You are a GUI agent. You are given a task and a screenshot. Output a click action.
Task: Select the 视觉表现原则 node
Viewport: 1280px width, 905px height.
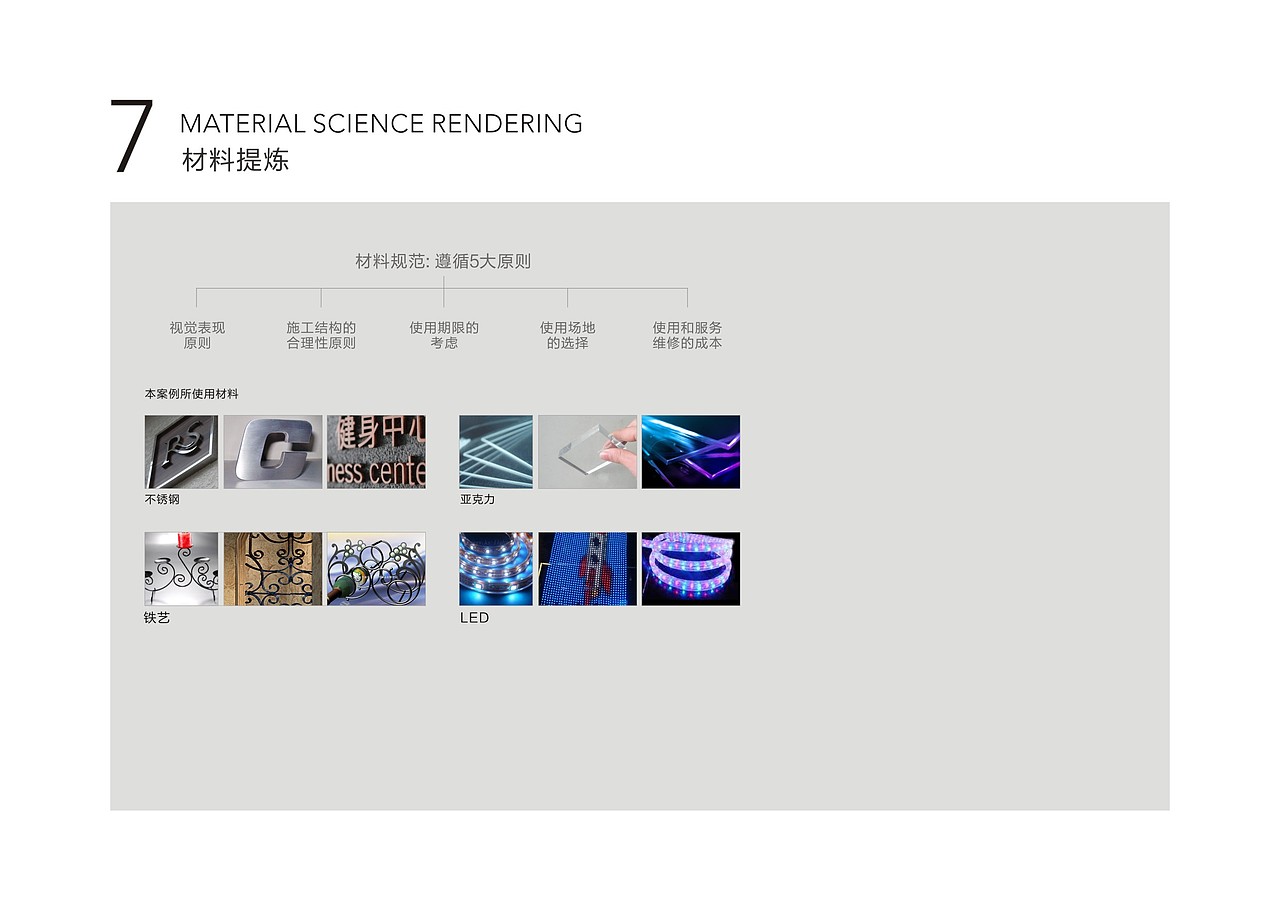[197, 335]
